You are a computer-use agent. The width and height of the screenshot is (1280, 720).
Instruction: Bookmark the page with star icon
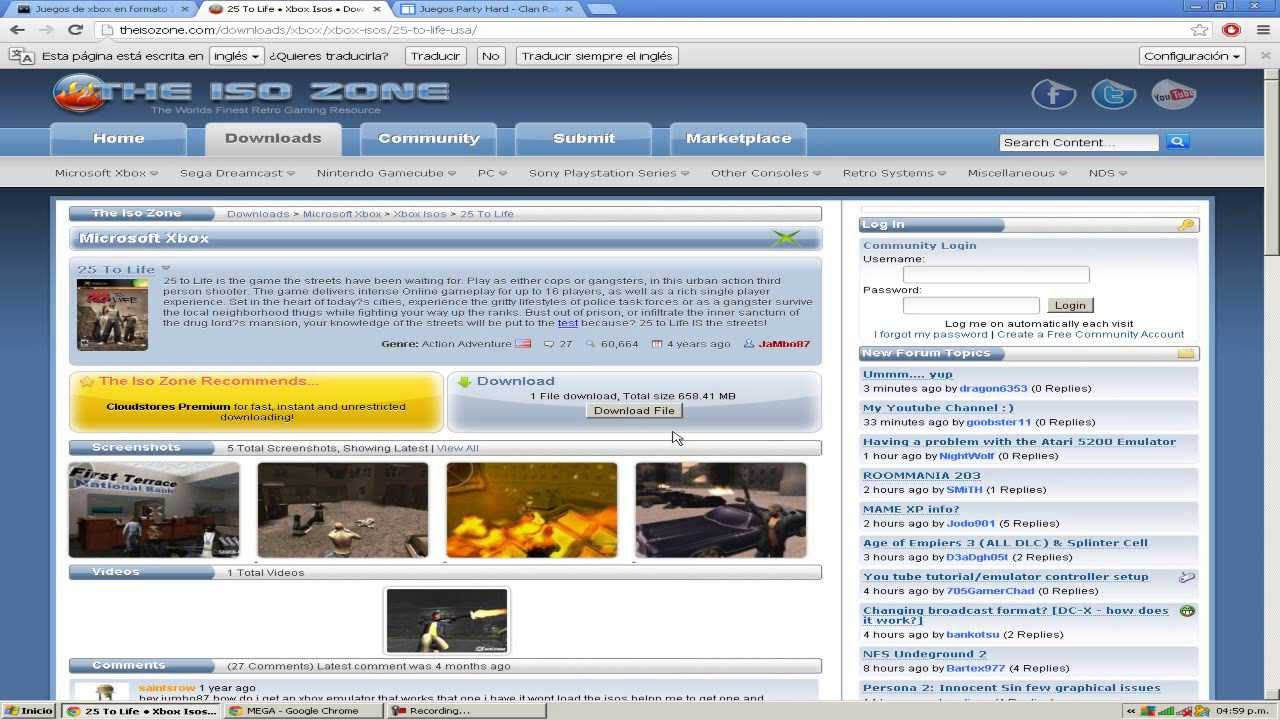pyautogui.click(x=1199, y=30)
